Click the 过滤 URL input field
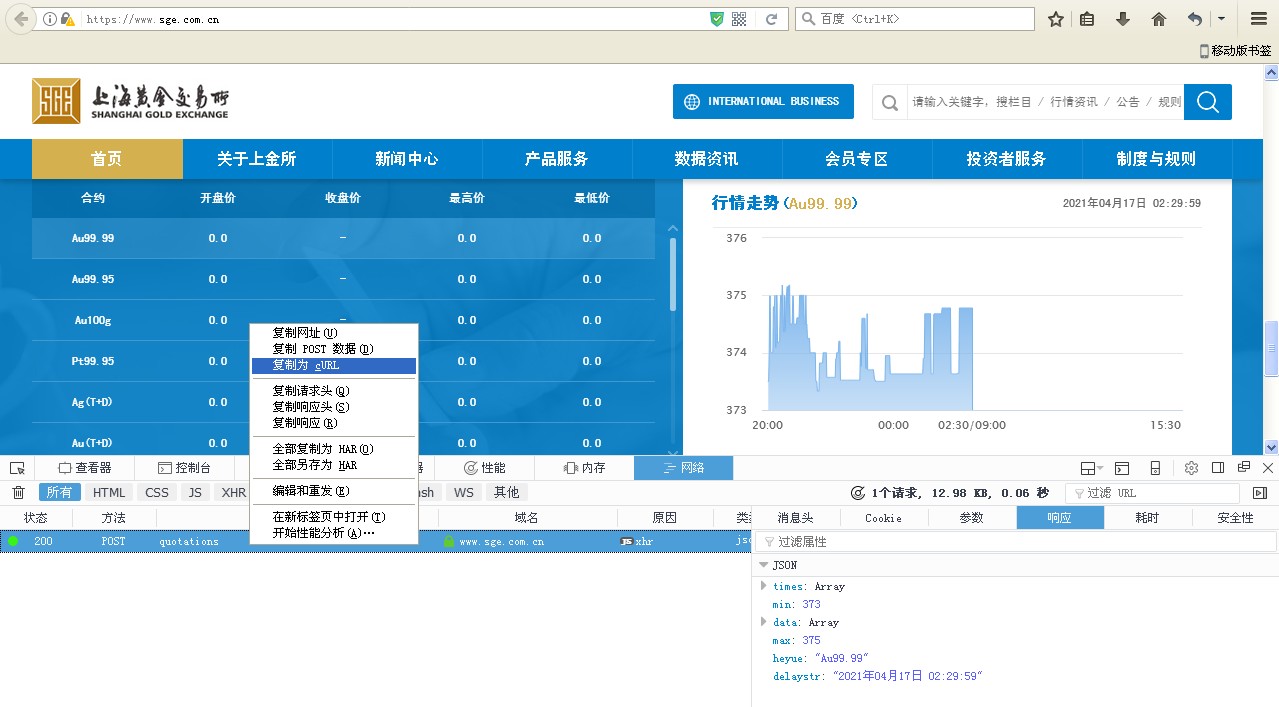Image resolution: width=1279 pixels, height=707 pixels. [1150, 492]
